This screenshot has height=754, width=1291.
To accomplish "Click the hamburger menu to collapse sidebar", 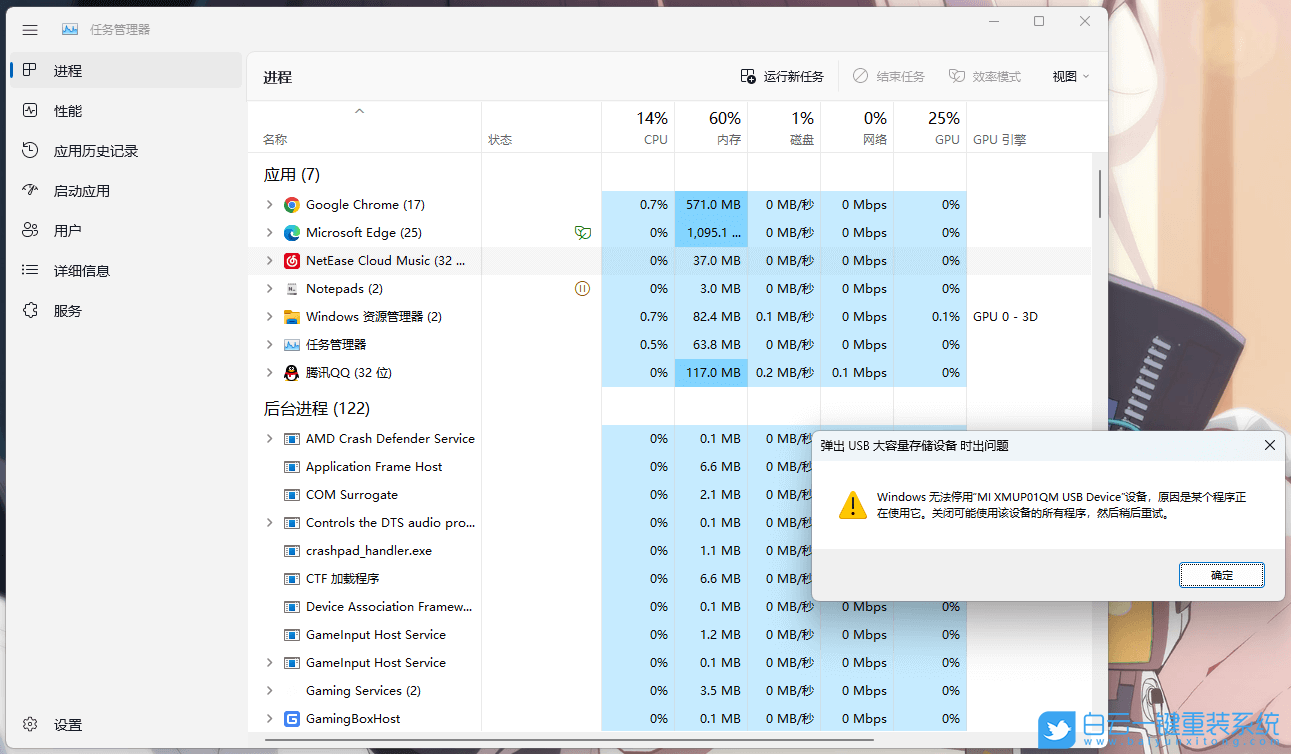I will point(29,29).
